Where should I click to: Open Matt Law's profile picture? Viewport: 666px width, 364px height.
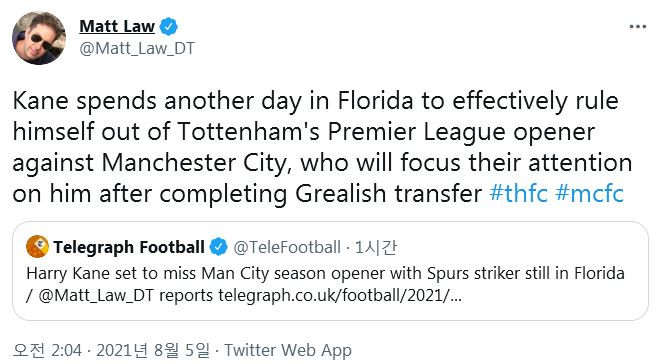click(x=39, y=38)
